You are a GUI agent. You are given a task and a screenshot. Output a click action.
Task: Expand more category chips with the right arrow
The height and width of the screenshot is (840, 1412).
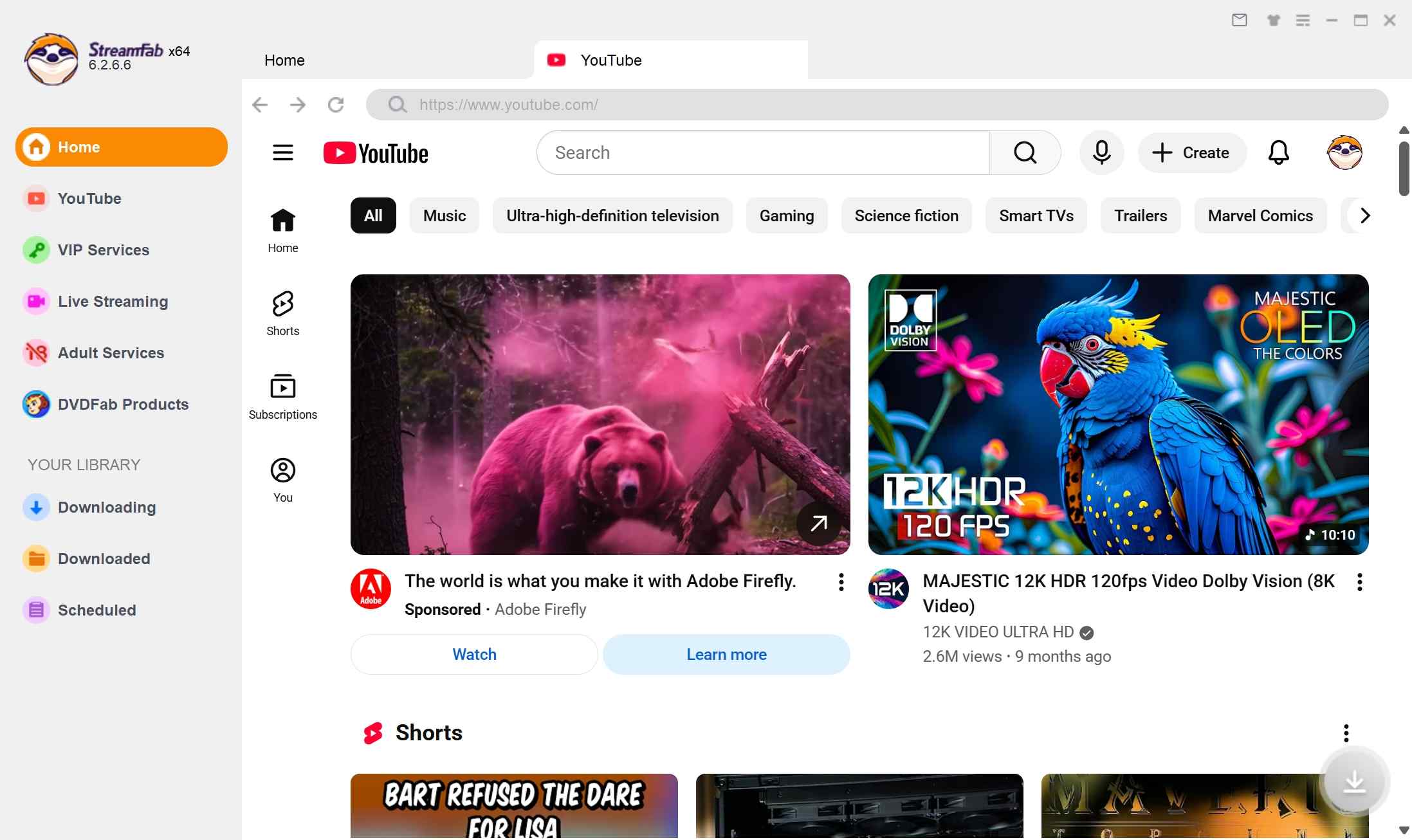coord(1364,215)
